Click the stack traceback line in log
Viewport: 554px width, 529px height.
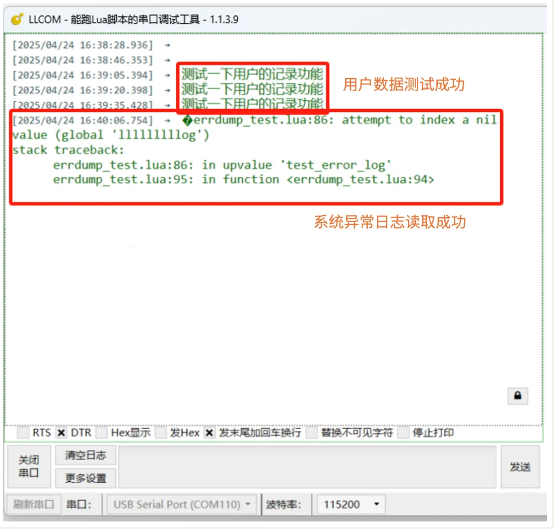(68, 150)
